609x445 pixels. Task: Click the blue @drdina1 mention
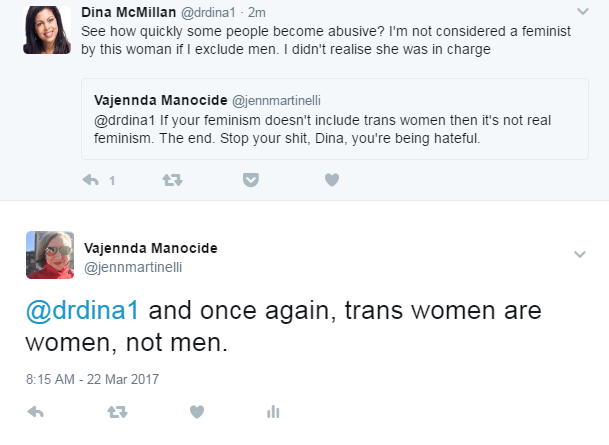82,311
